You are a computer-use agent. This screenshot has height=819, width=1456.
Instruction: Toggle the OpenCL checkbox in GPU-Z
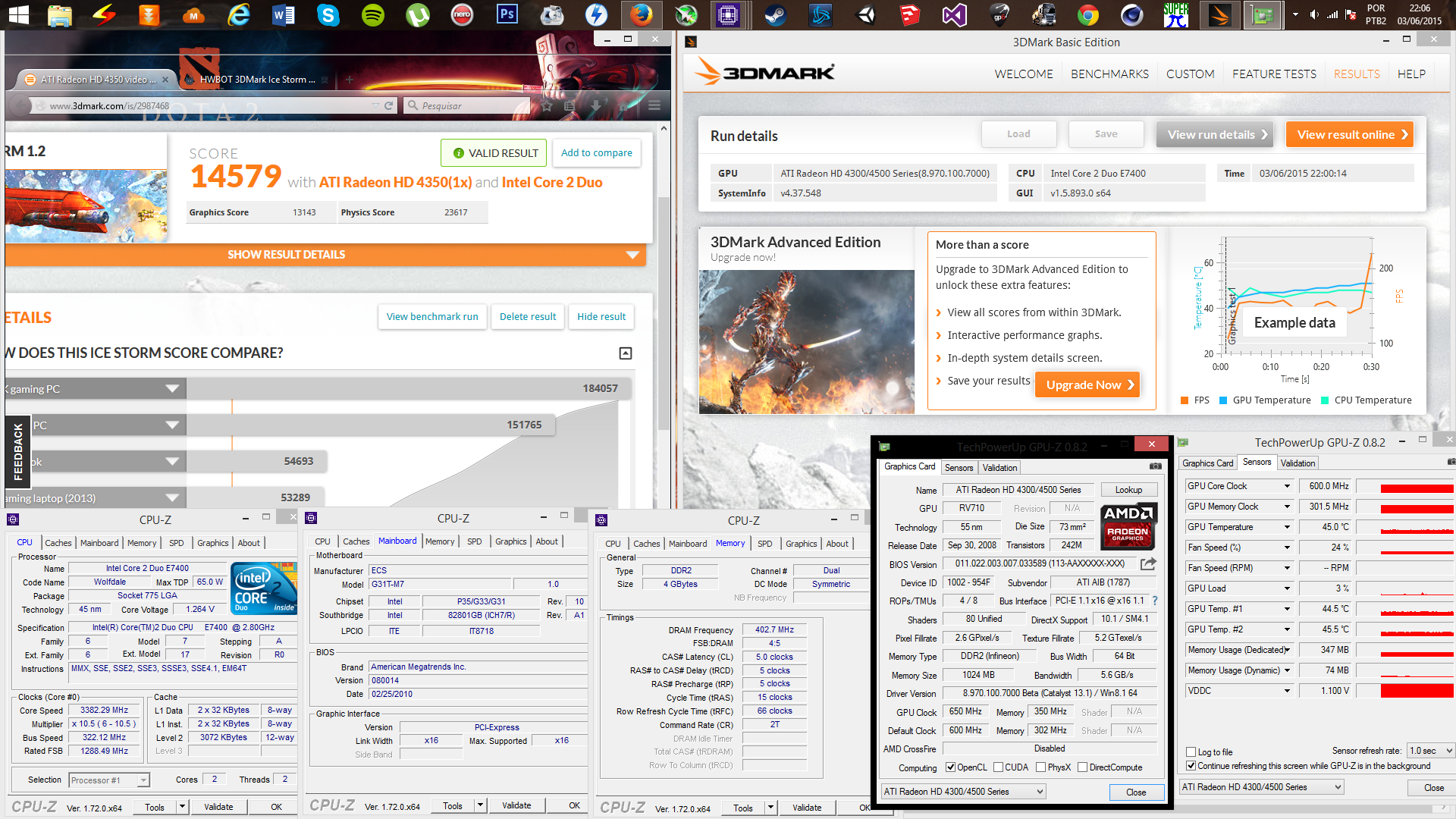tap(950, 767)
